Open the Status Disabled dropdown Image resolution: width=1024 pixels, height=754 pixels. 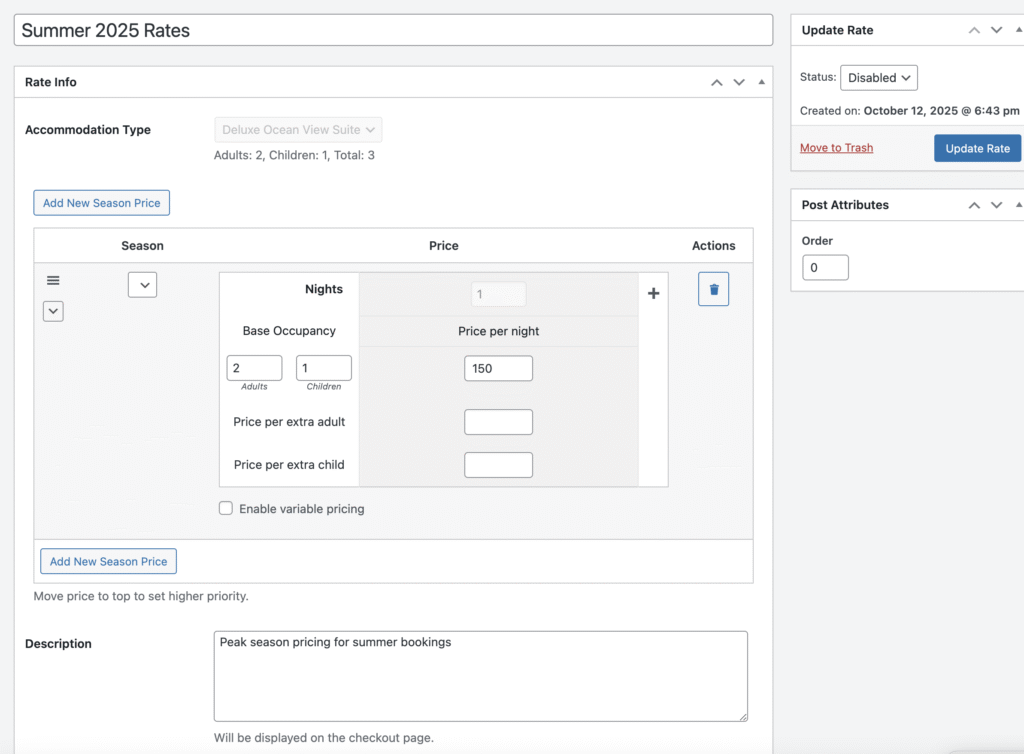coord(878,78)
